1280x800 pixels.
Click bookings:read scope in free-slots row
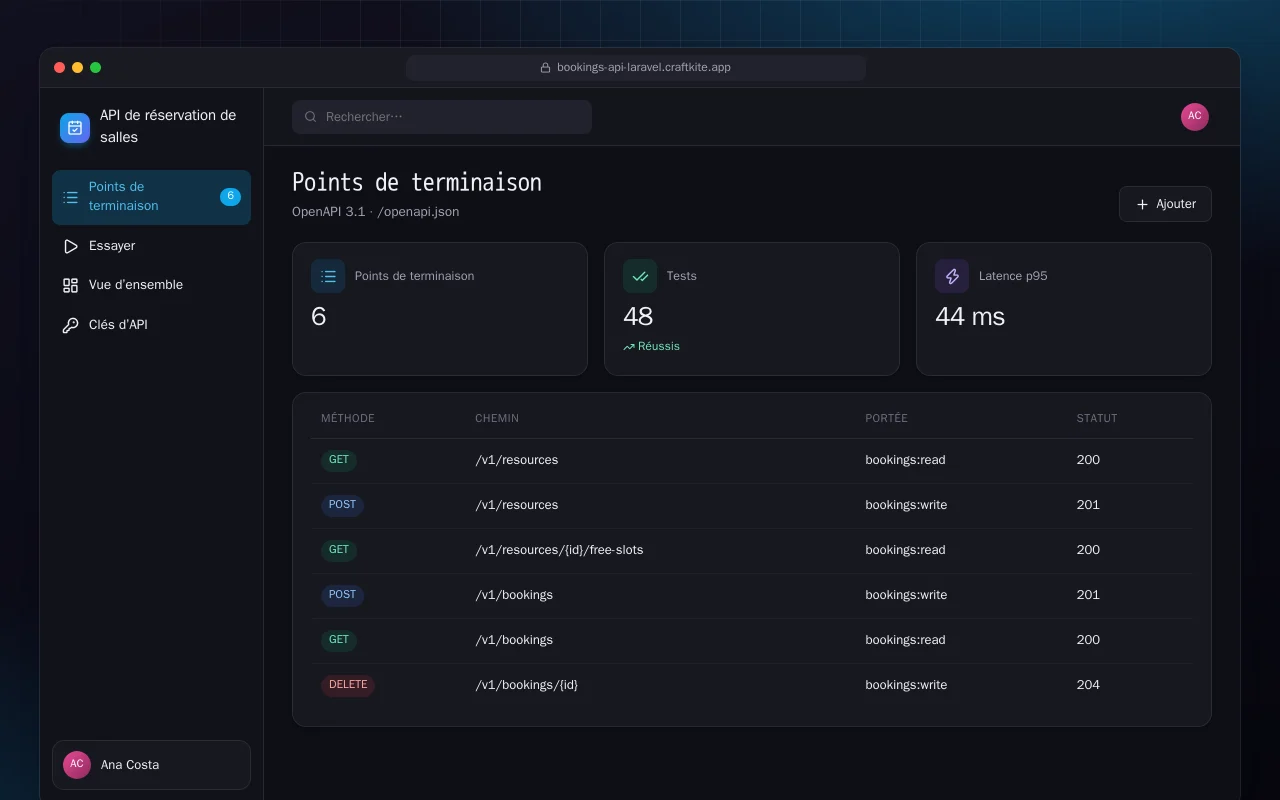click(x=905, y=550)
